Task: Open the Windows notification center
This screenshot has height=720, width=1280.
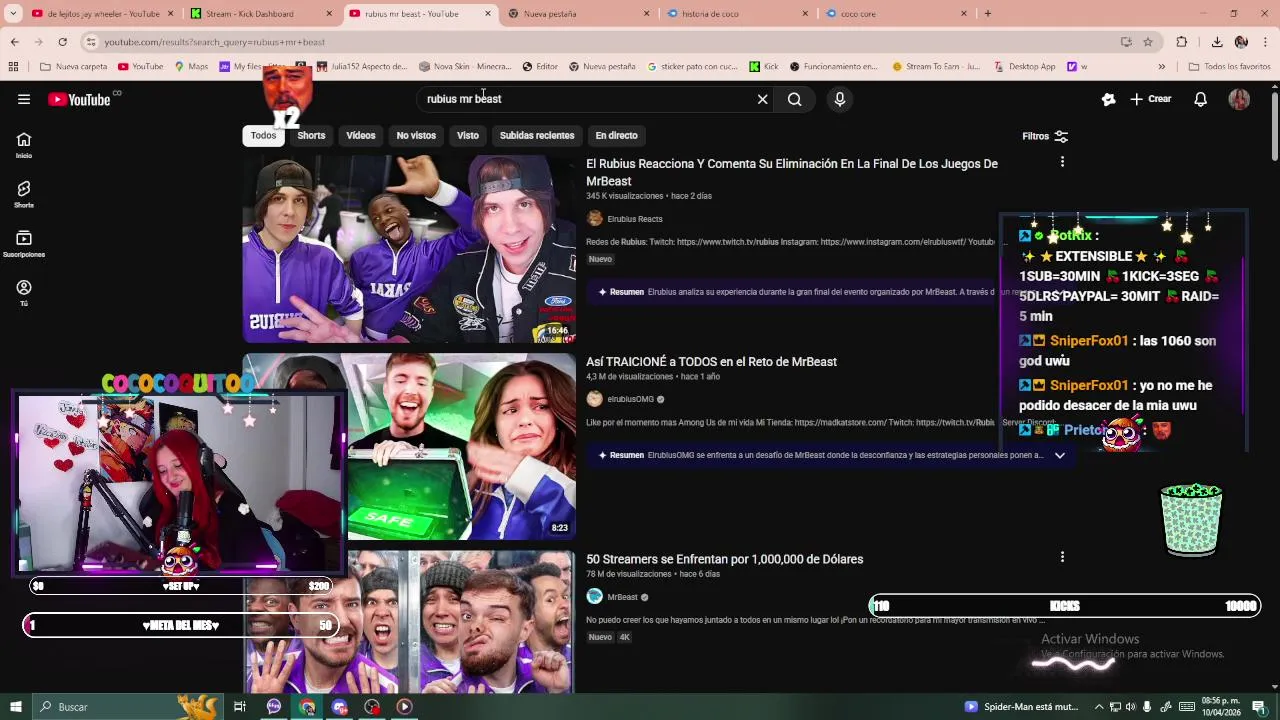Action: pos(1259,707)
